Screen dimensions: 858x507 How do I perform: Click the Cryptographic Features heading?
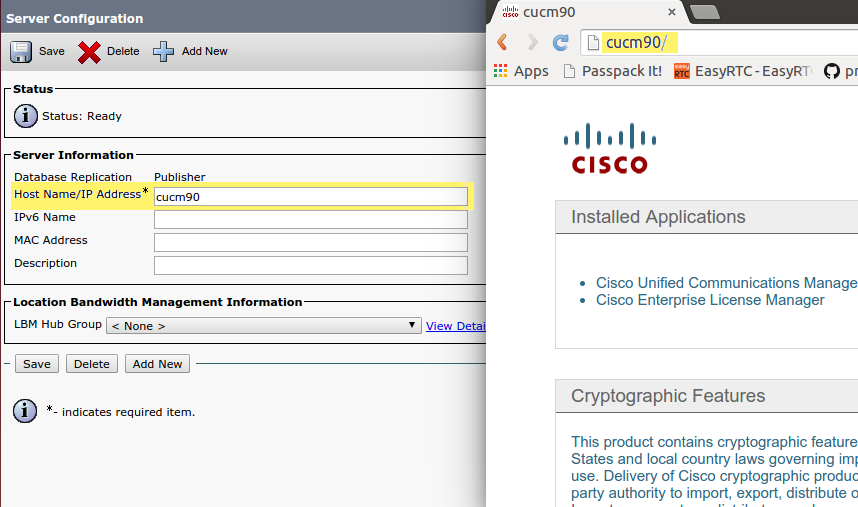click(668, 395)
